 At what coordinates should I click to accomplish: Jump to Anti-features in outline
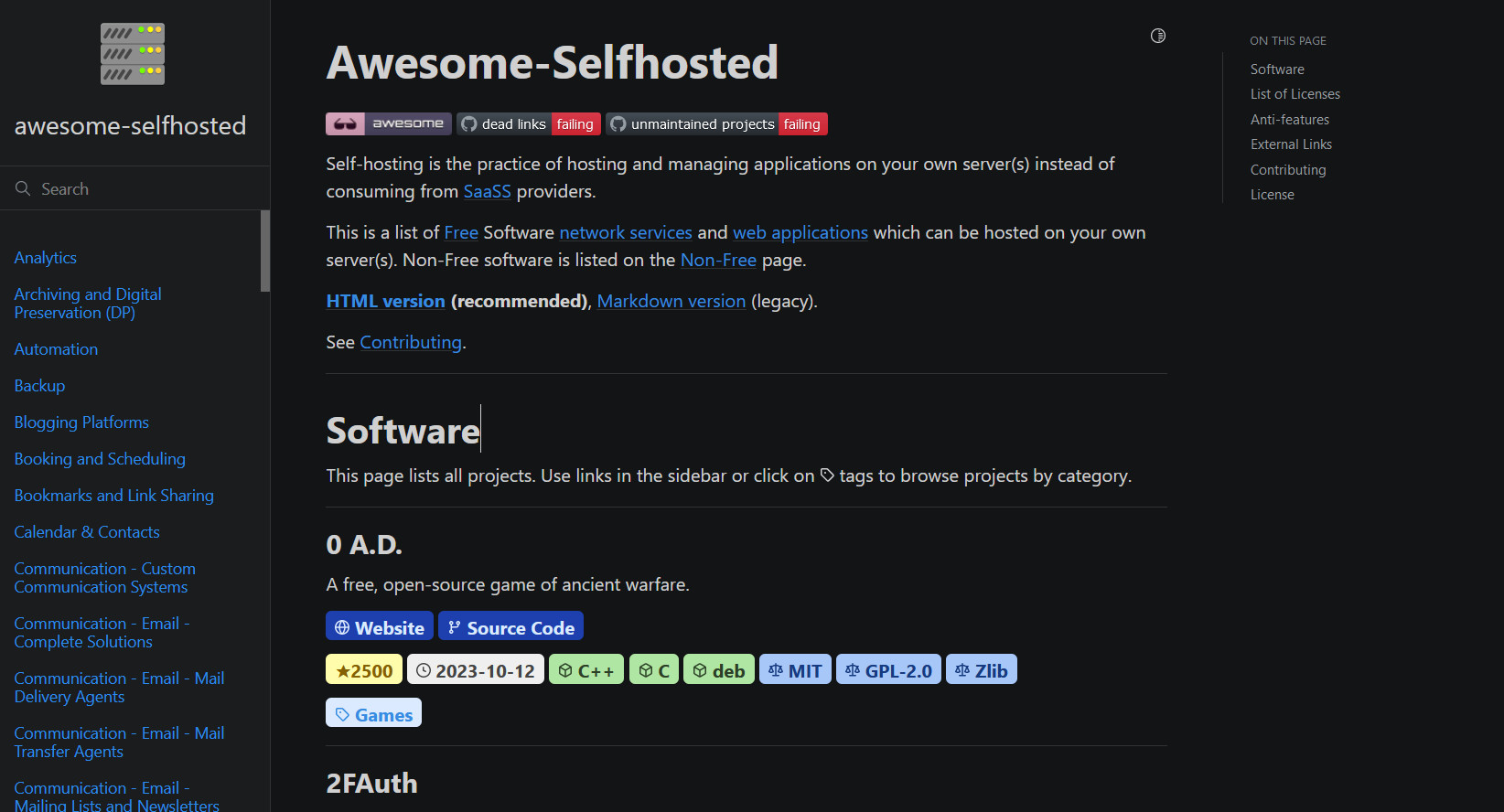(x=1290, y=120)
